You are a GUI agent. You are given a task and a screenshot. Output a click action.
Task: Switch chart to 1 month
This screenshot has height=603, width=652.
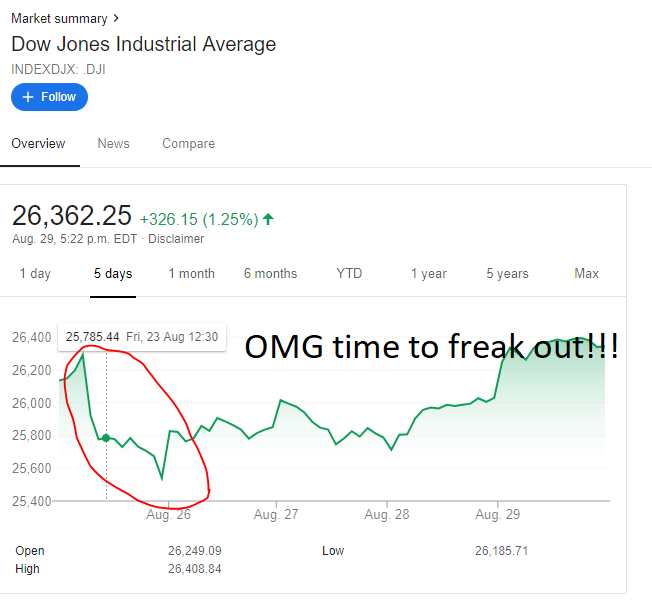pyautogui.click(x=191, y=274)
